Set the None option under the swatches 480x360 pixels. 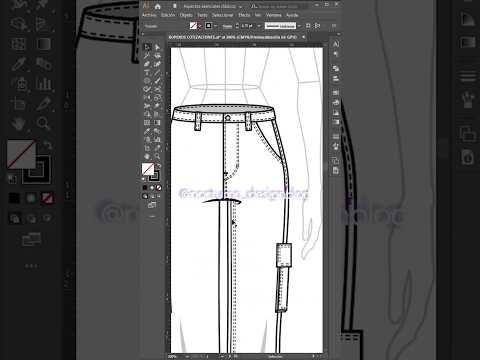tap(159, 188)
